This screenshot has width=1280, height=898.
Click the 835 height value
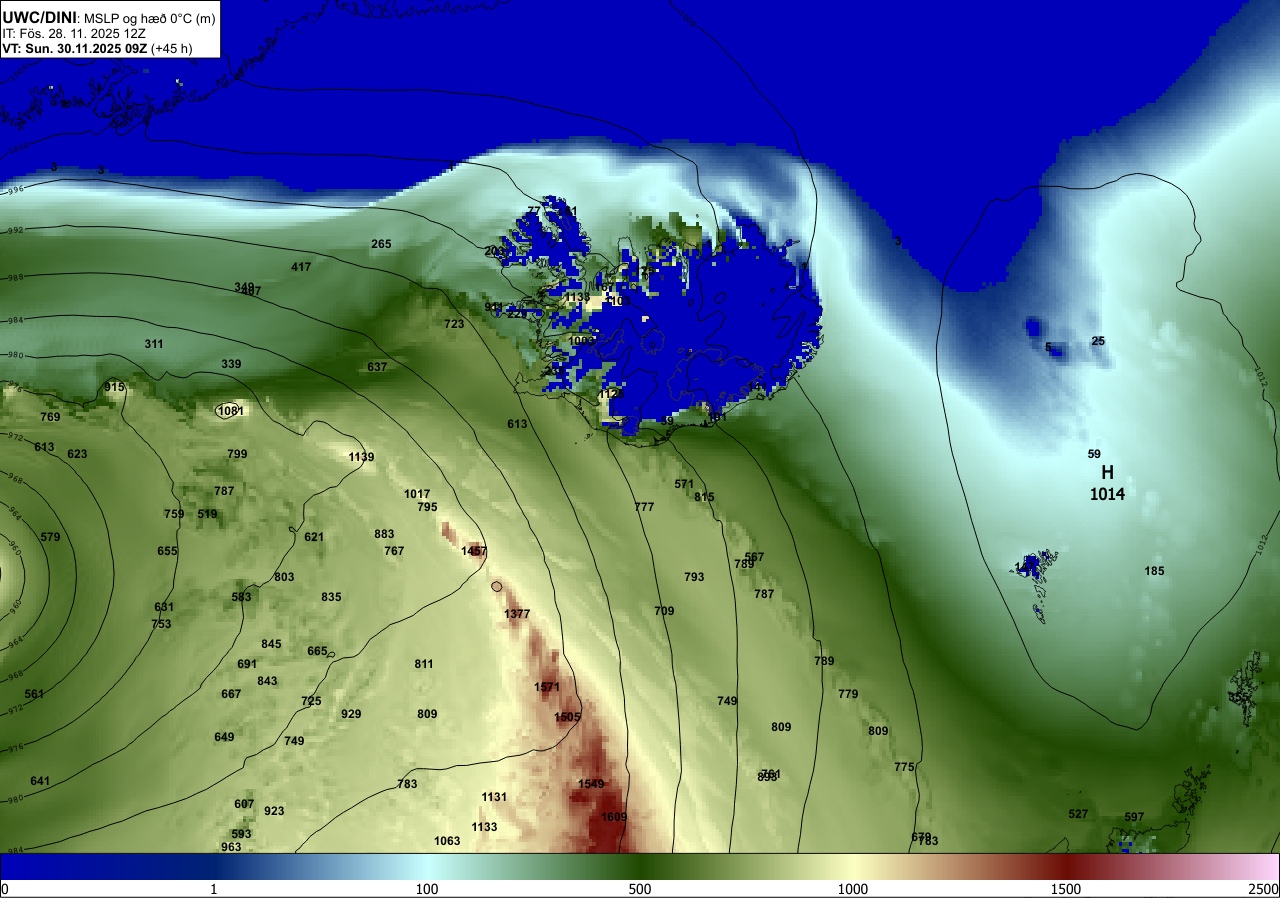(331, 597)
